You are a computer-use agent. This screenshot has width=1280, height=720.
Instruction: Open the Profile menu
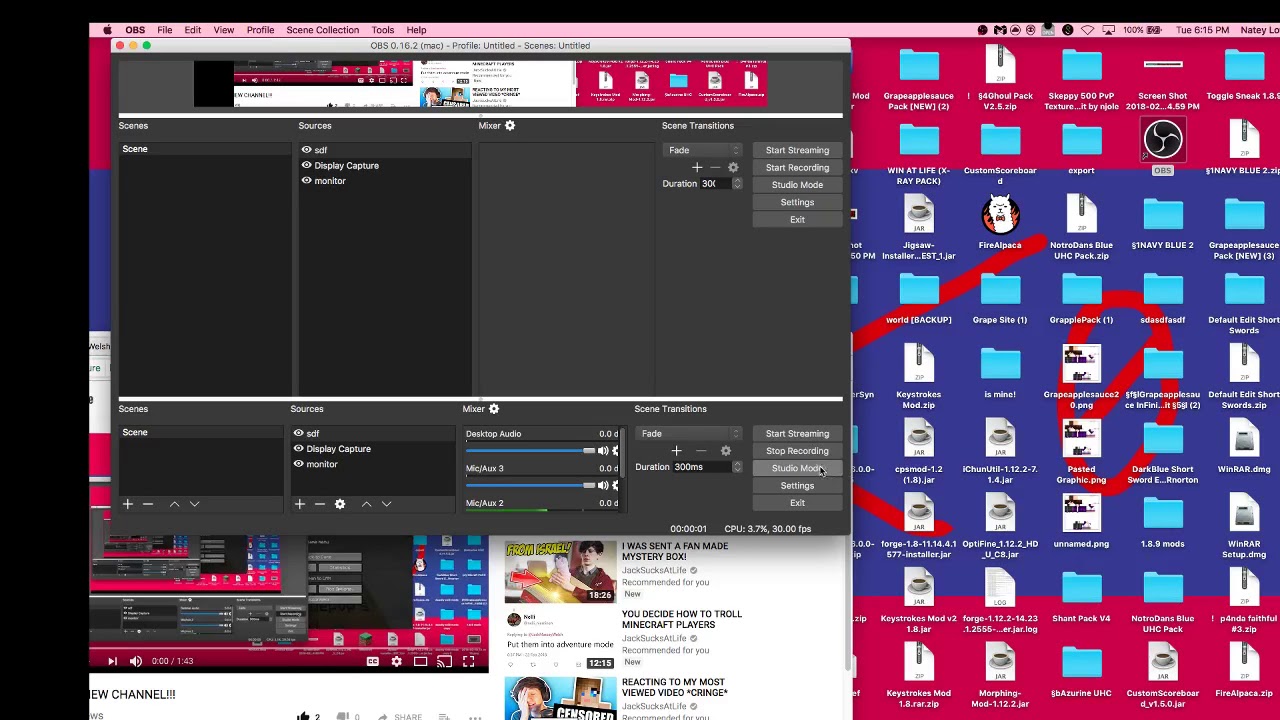point(260,30)
